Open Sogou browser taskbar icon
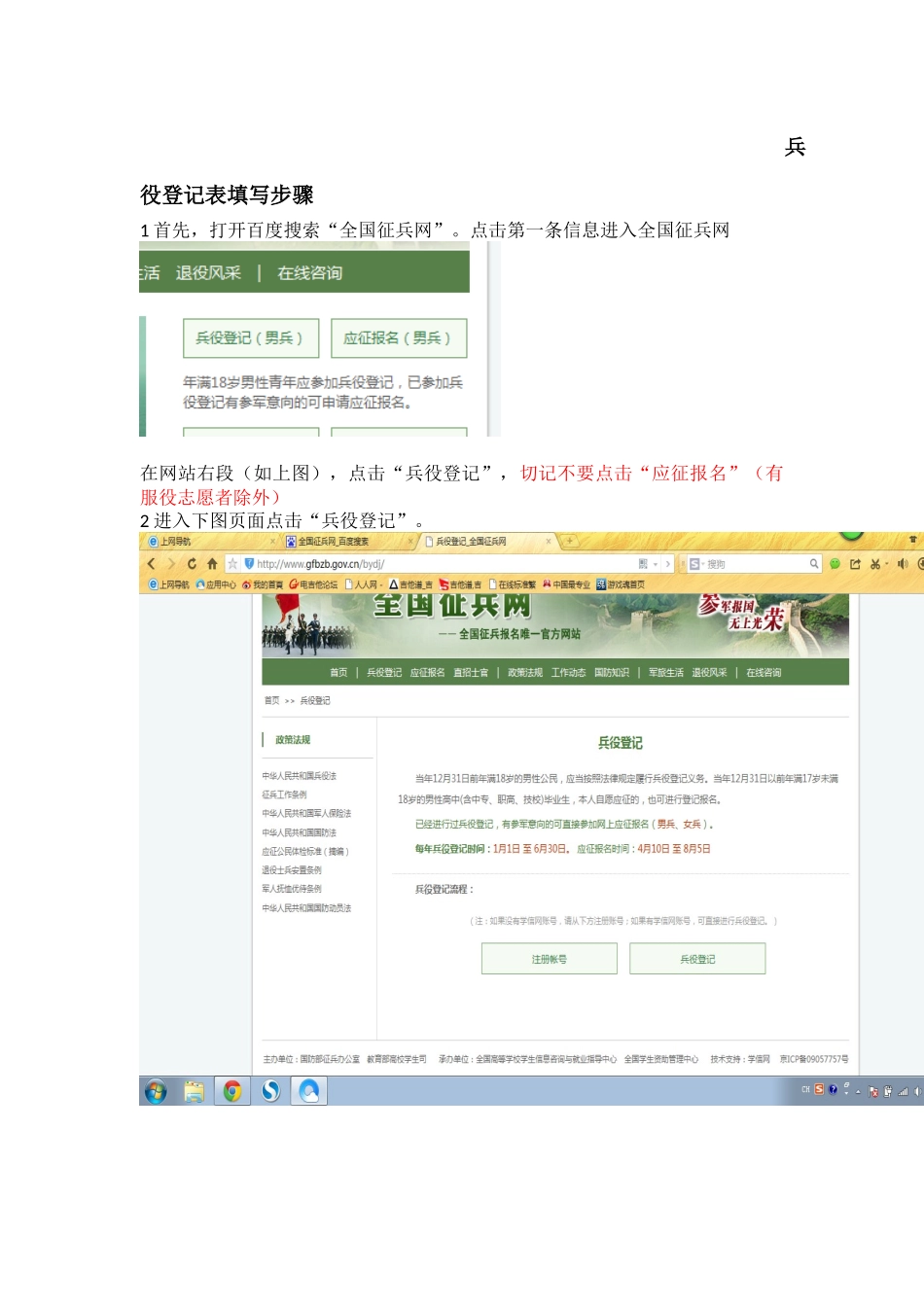This screenshot has width=924, height=1307. [270, 1091]
